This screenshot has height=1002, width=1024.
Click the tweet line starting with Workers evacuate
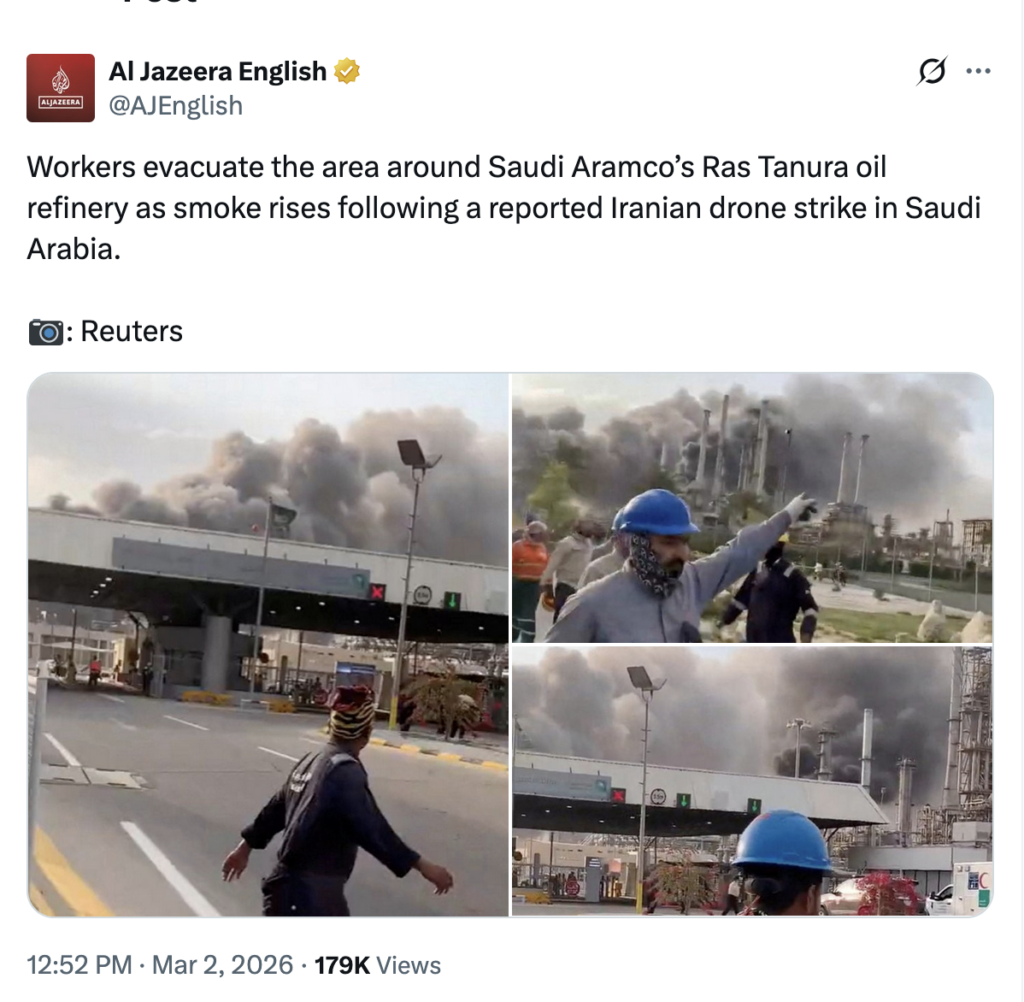(456, 167)
